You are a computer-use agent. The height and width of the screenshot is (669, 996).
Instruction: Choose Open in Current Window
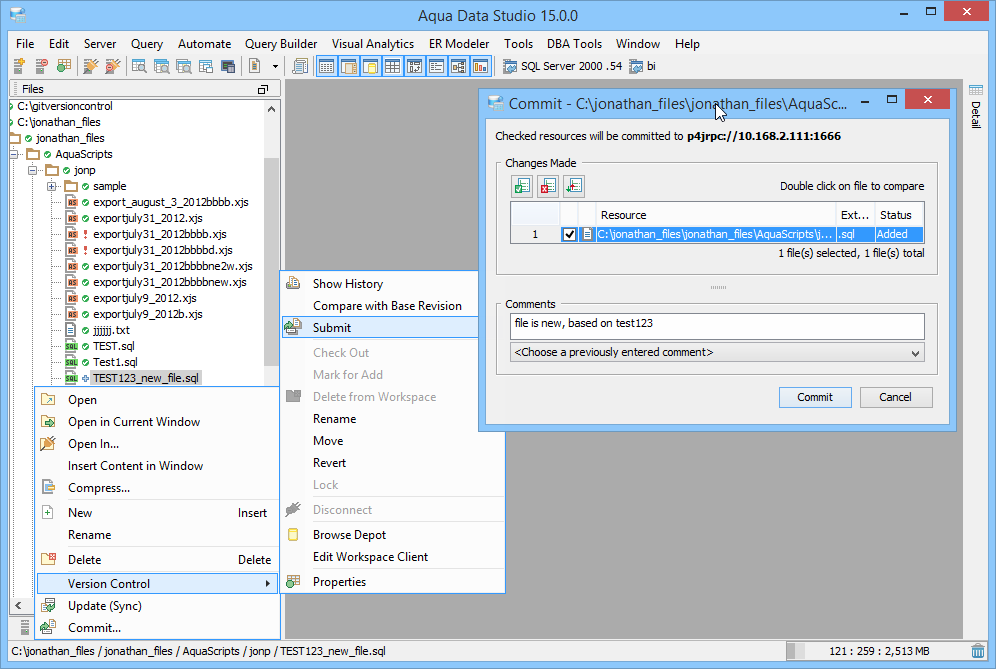tap(158, 422)
